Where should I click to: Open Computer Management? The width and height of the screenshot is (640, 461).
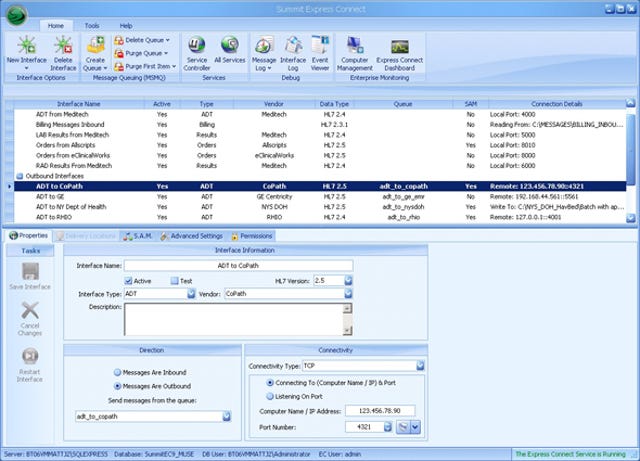pos(354,53)
